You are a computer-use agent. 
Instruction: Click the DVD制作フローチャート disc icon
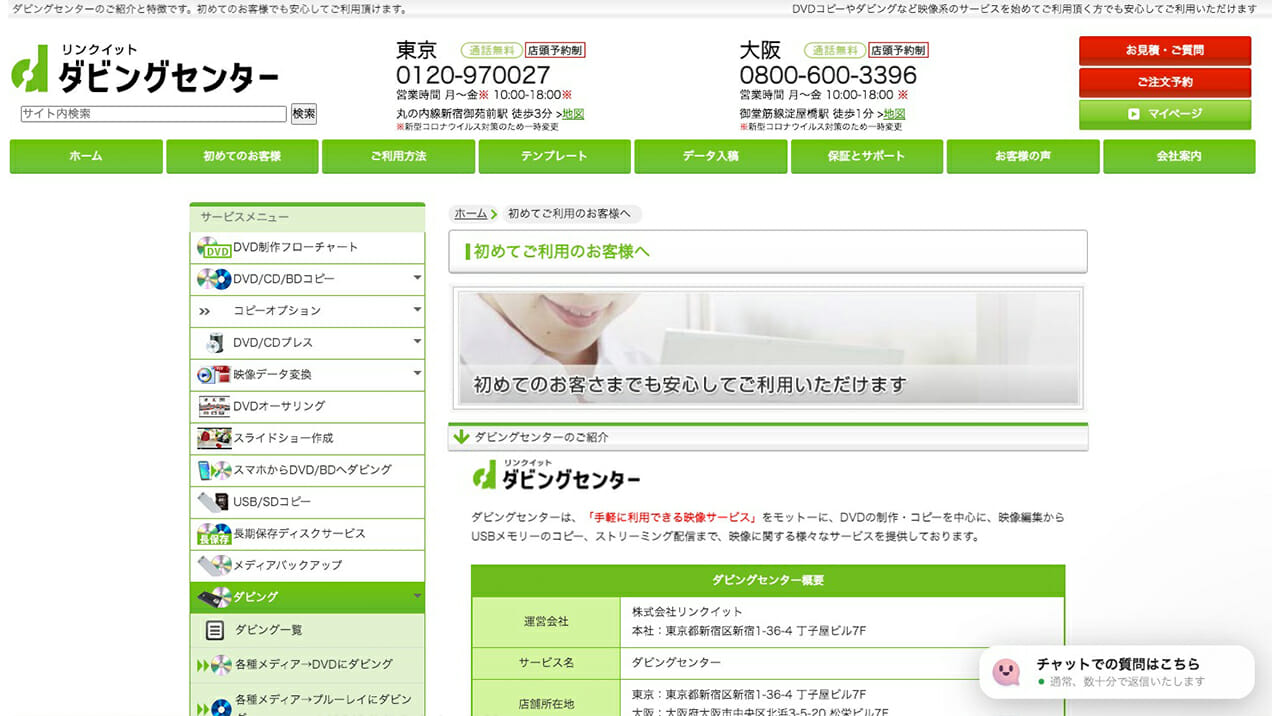click(213, 247)
